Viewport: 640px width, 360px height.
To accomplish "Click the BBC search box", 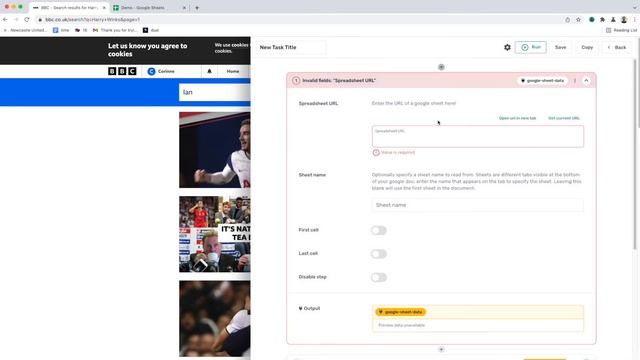I will pyautogui.click(x=215, y=92).
